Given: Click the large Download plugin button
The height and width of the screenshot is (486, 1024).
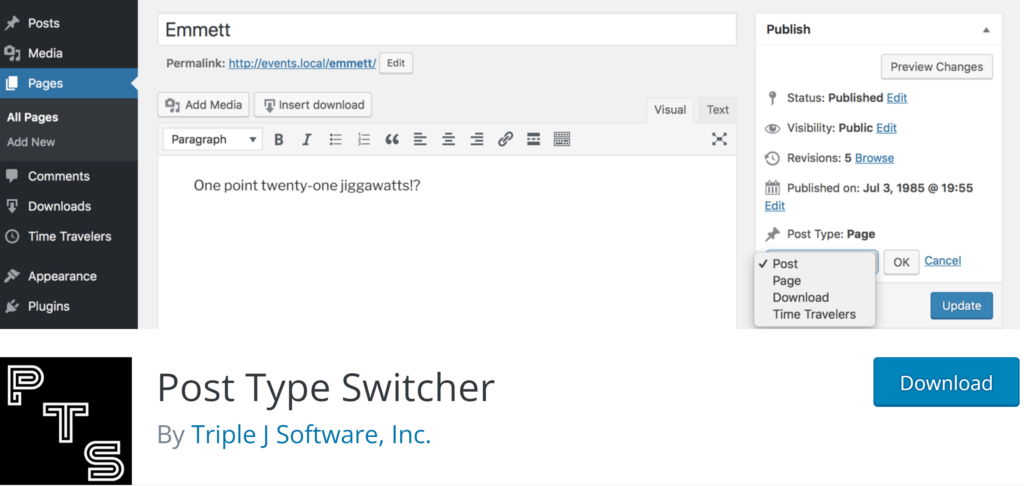Looking at the screenshot, I should [946, 383].
